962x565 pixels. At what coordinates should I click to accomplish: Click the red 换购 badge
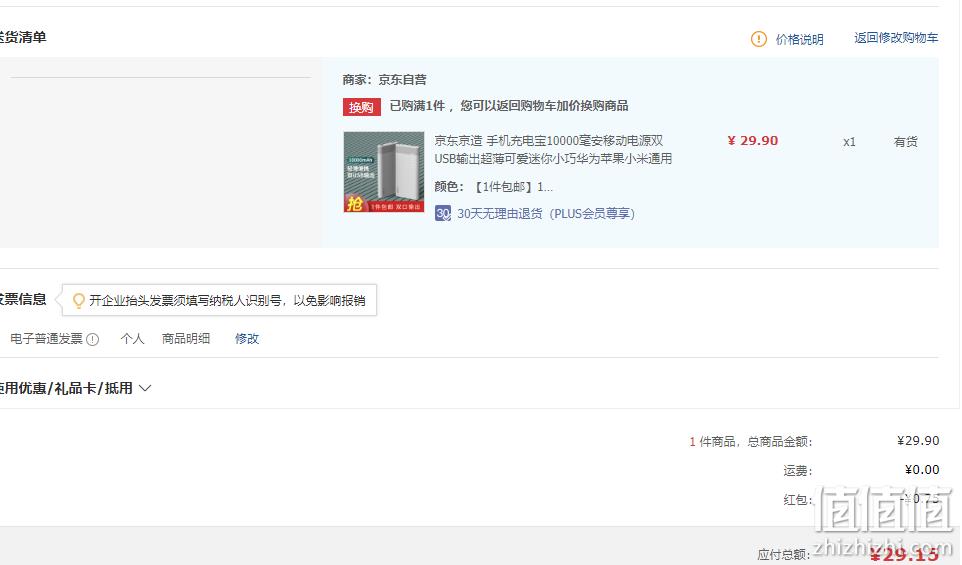(361, 107)
